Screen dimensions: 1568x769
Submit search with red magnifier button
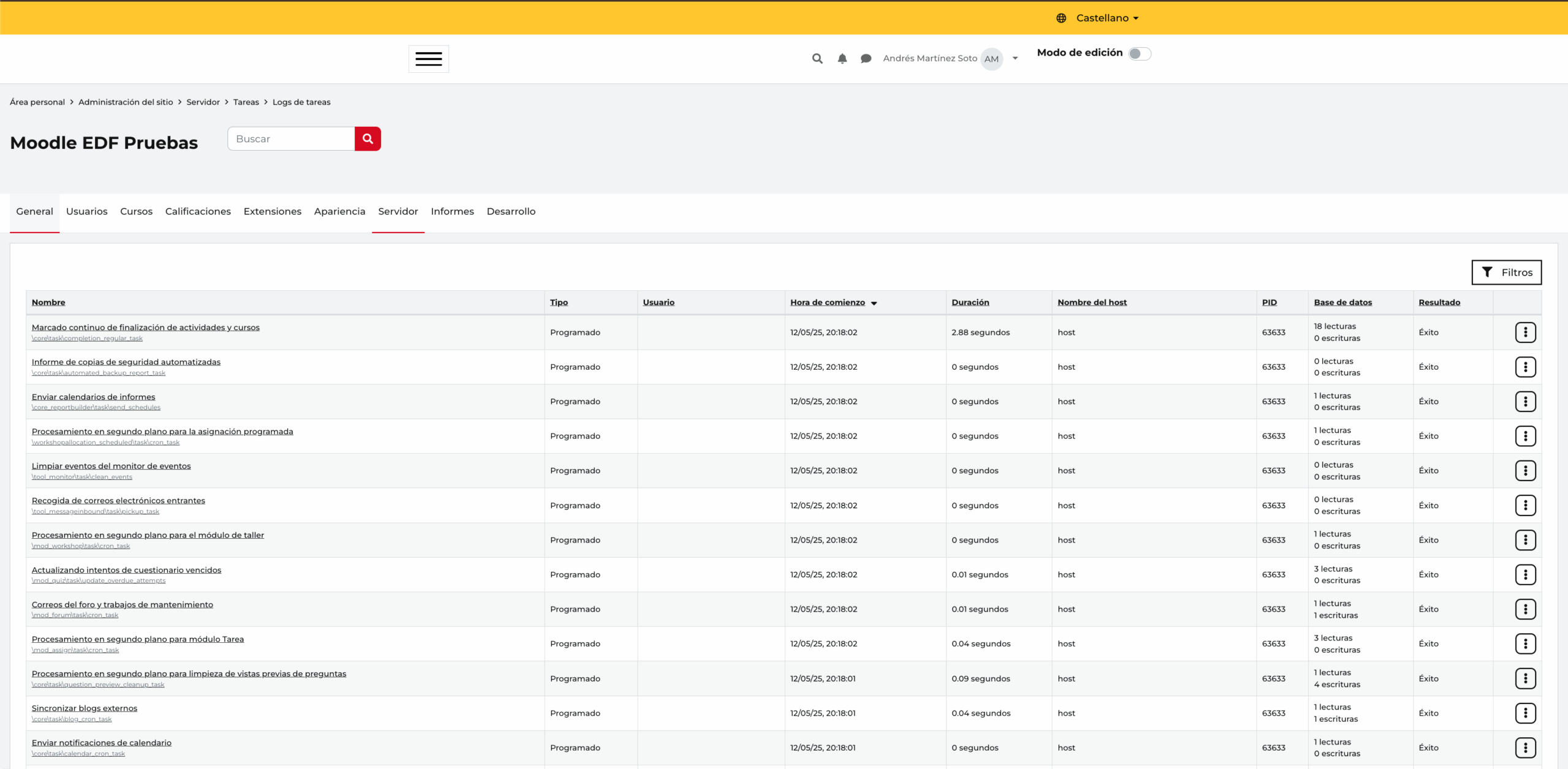point(367,139)
